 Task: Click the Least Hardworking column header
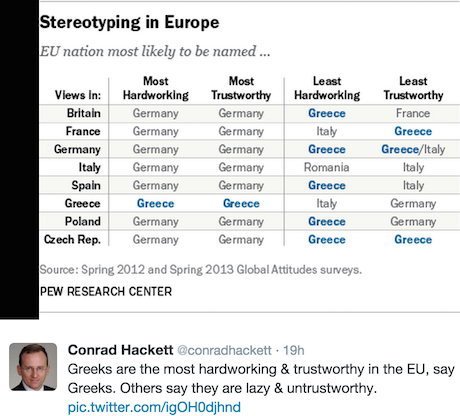tap(327, 88)
